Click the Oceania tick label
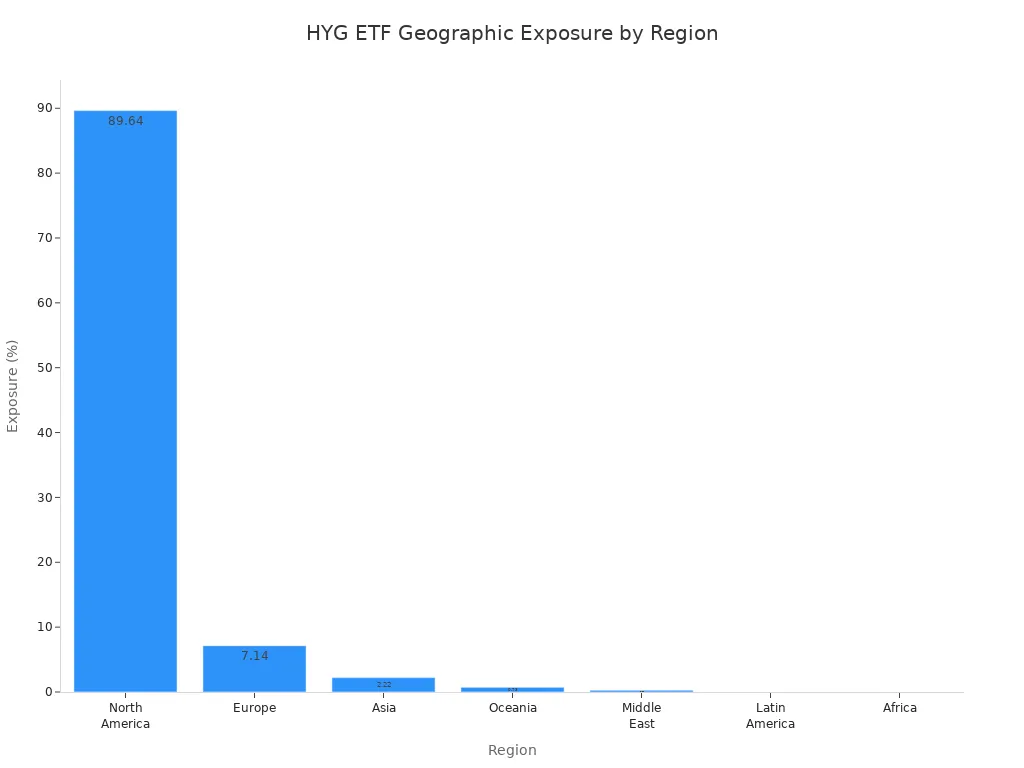Viewport: 1024px width, 768px height. [x=513, y=707]
